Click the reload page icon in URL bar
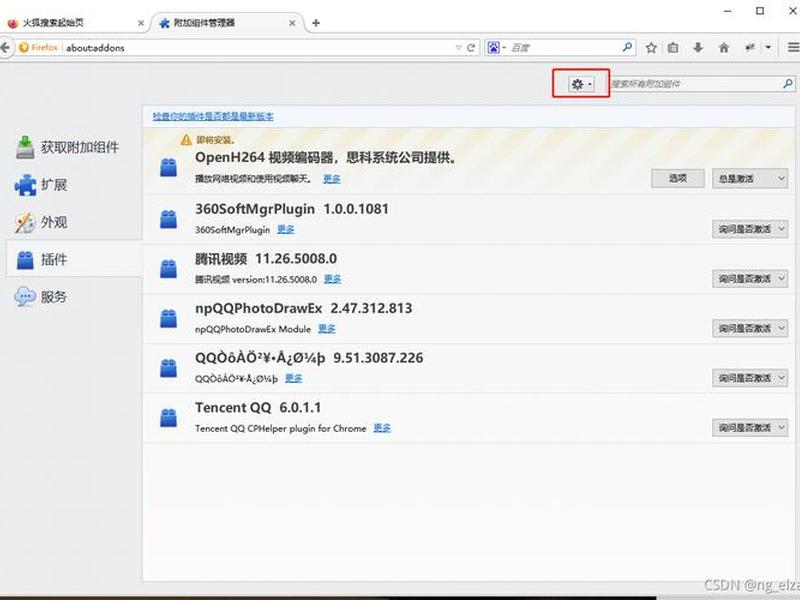Viewport: 800px width, 600px height. point(471,47)
